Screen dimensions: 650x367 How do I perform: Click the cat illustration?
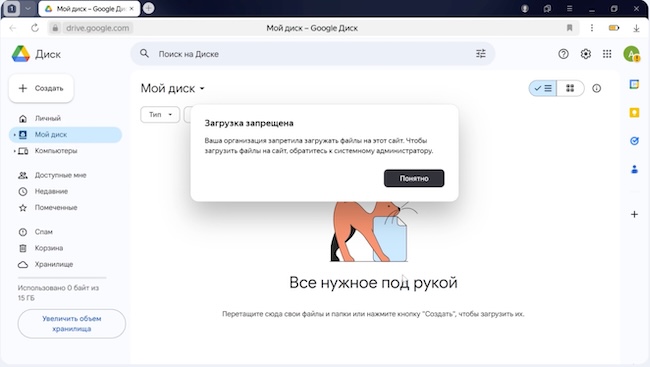[x=369, y=231]
